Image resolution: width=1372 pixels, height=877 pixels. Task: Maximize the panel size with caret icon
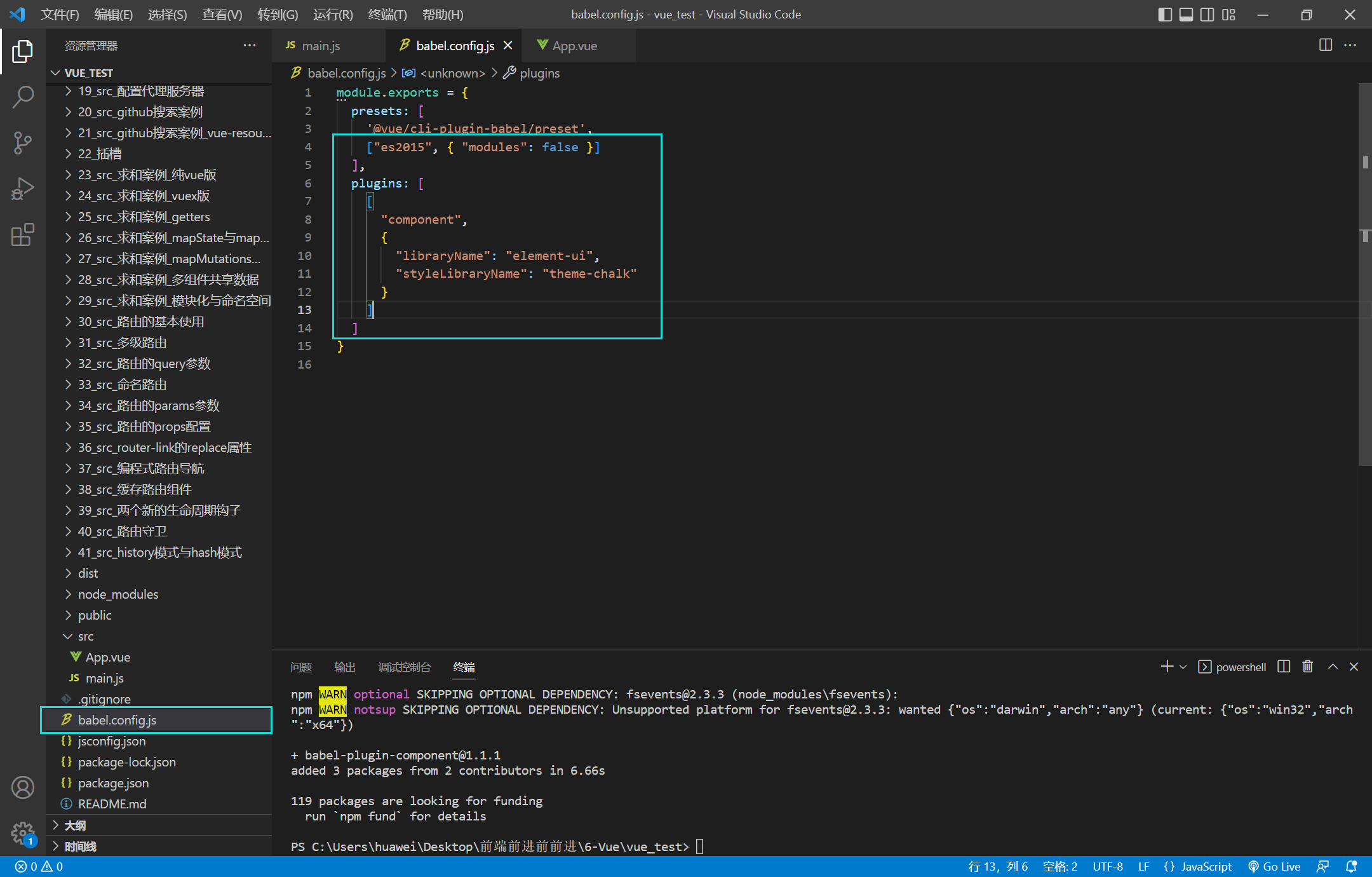coord(1333,667)
